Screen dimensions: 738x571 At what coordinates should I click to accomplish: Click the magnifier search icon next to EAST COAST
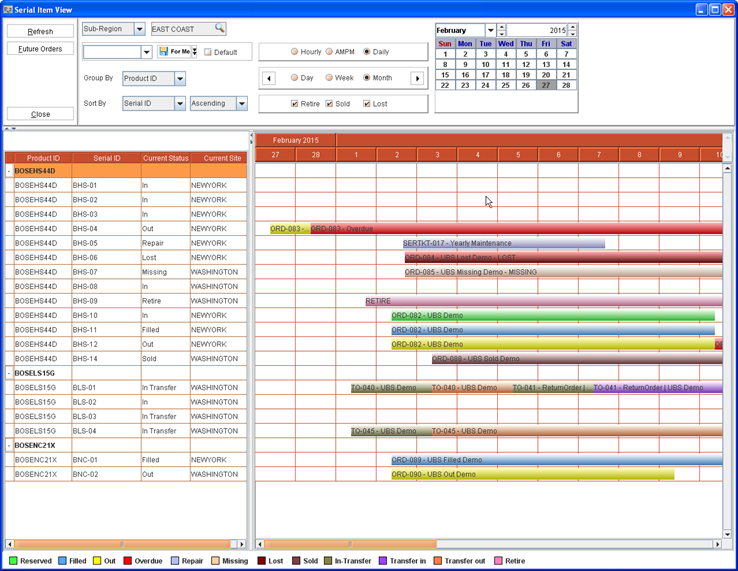point(219,28)
